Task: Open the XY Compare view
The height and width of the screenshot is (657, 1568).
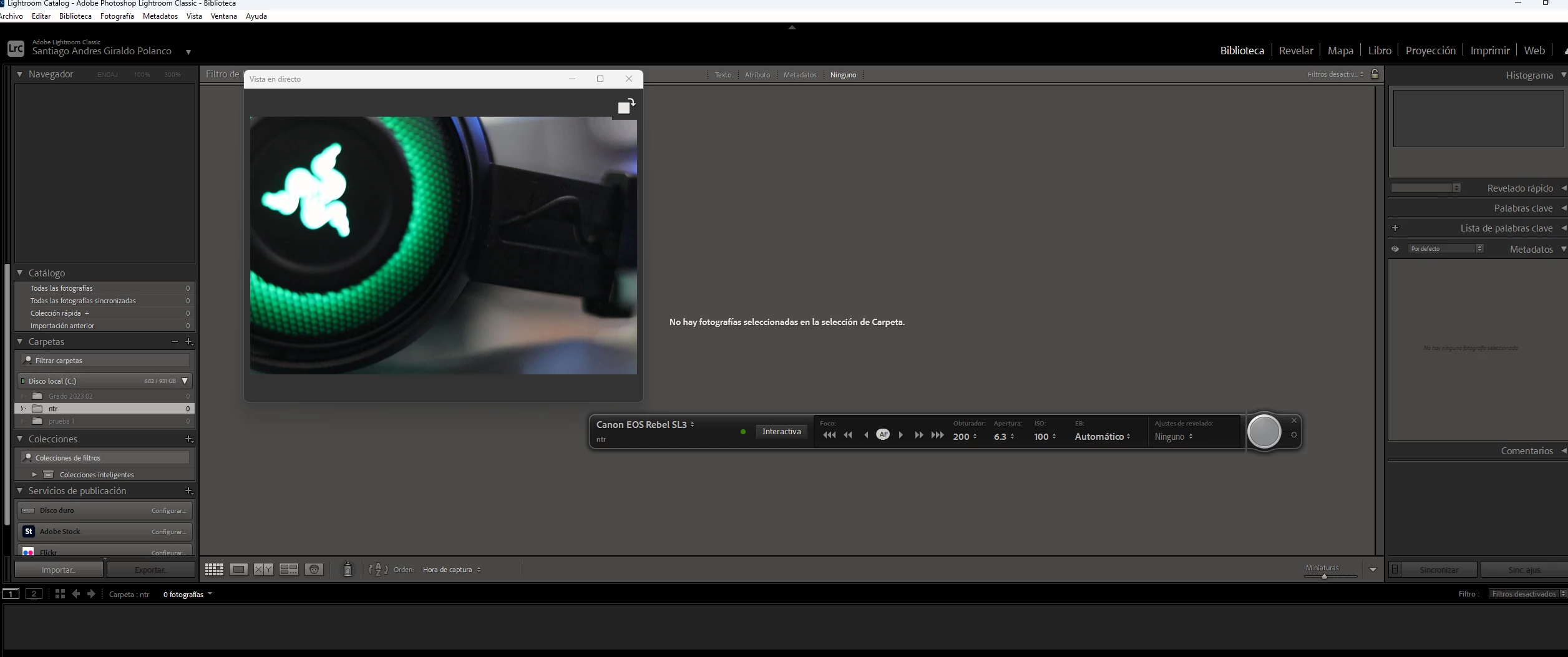Action: [x=263, y=569]
